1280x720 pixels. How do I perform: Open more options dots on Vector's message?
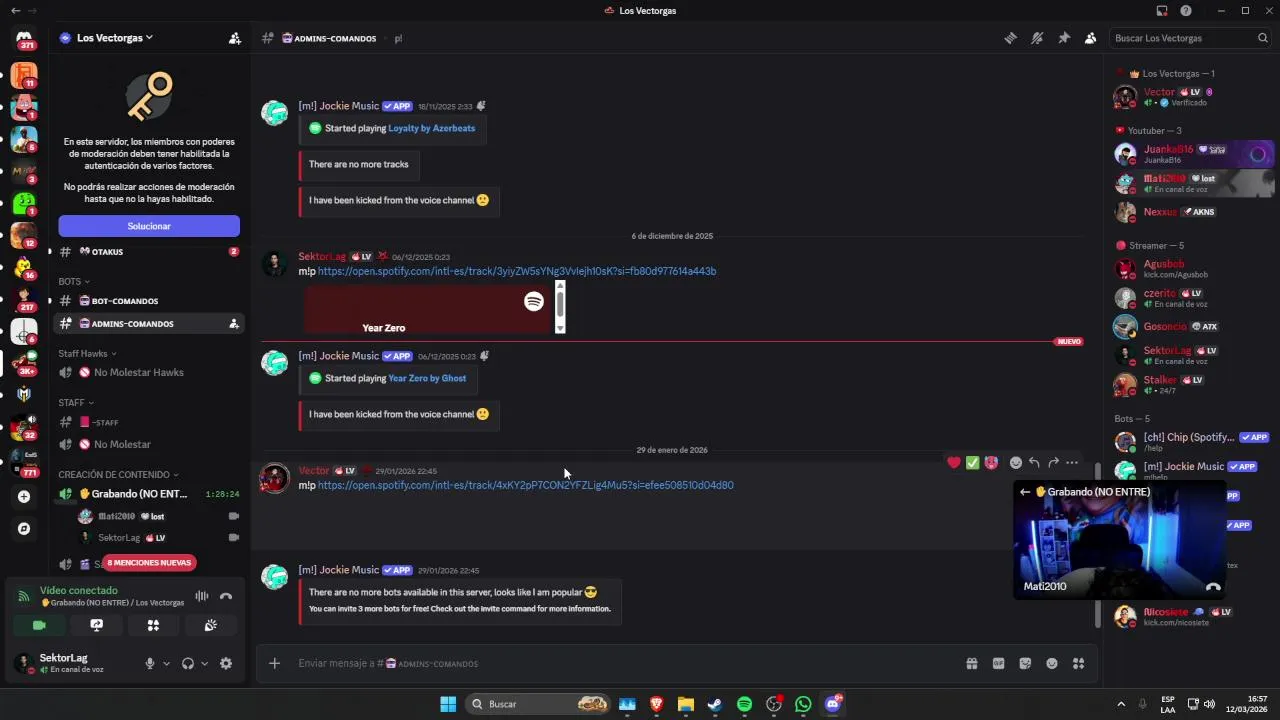pyautogui.click(x=1072, y=462)
